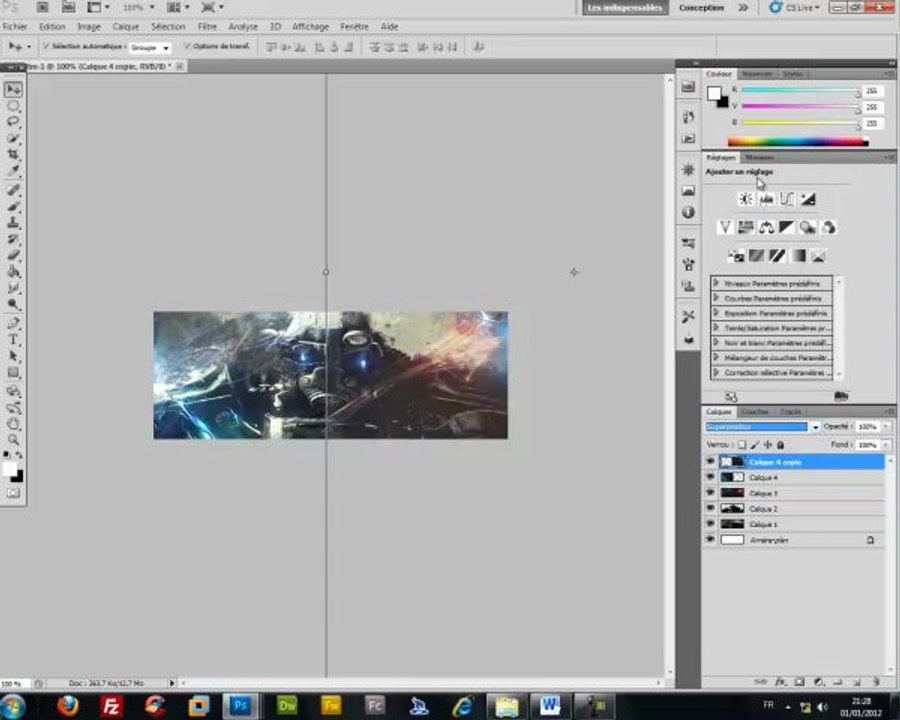Add a Photo Filter adjustment icon
Screen dimensions: 900x720
(808, 227)
